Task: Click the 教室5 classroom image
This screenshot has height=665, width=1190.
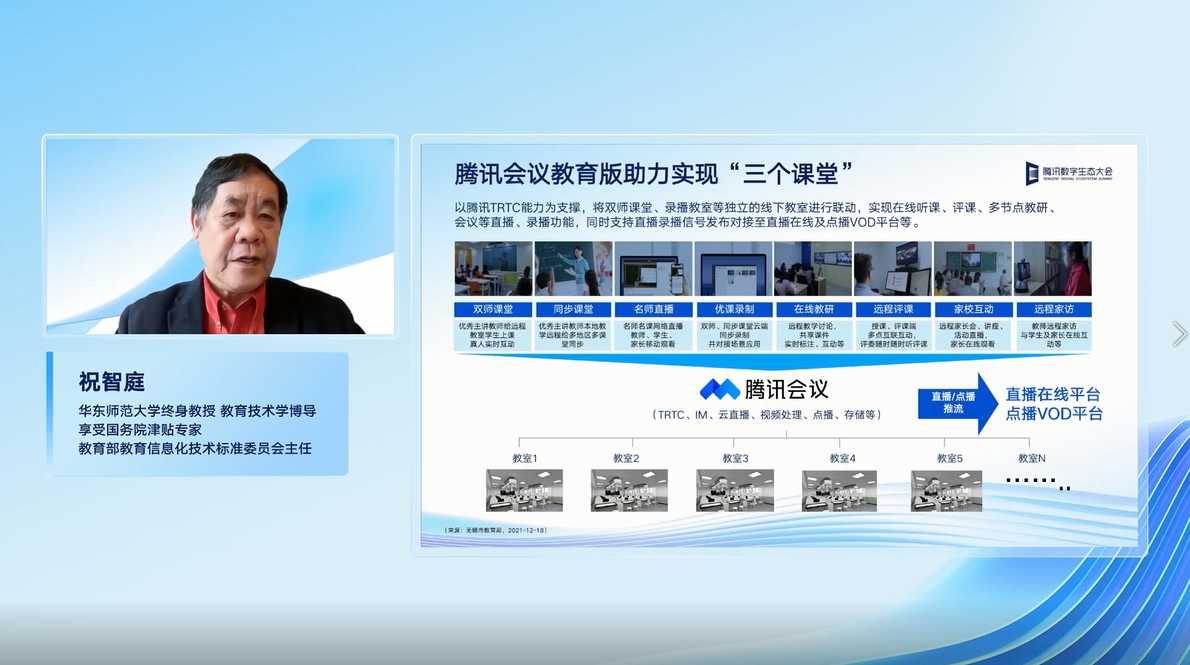Action: (945, 490)
